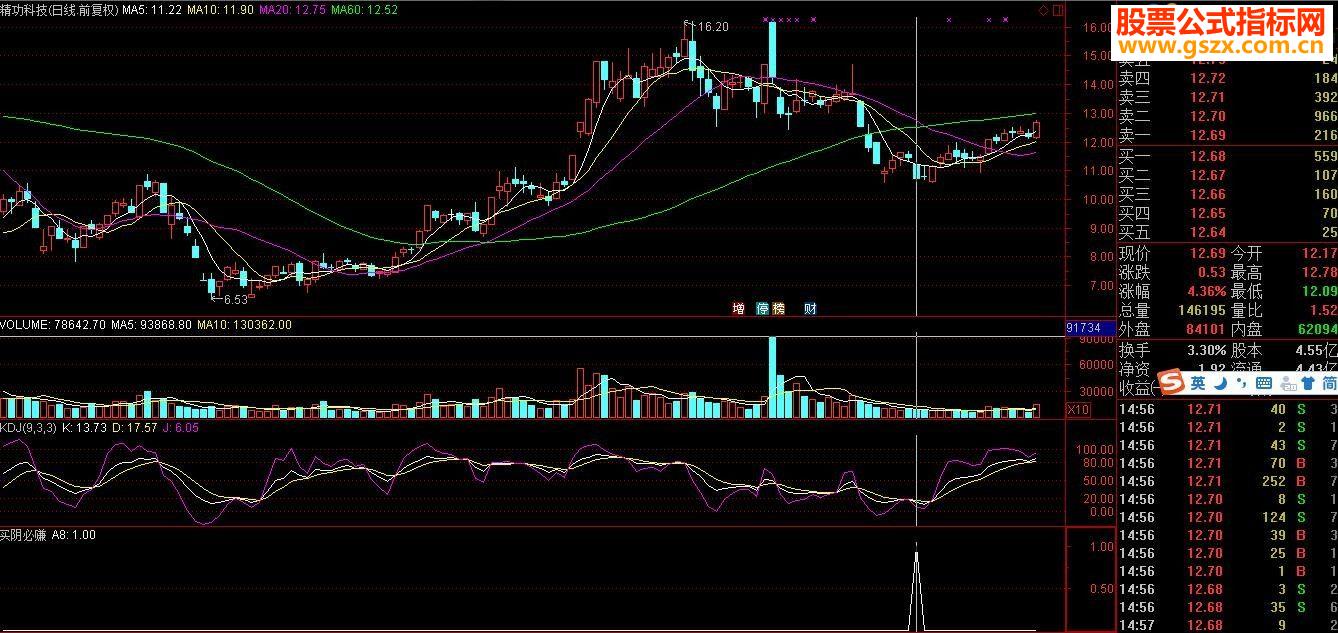
Task: Click the 内盘 62094 value
Action: [x=1317, y=329]
